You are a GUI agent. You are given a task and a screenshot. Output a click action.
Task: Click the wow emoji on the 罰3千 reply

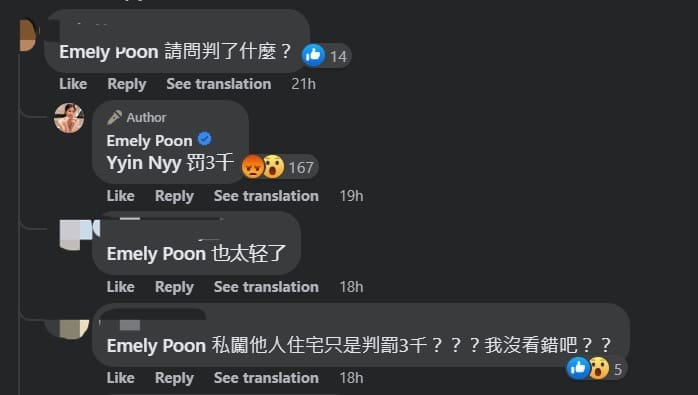pos(273,167)
